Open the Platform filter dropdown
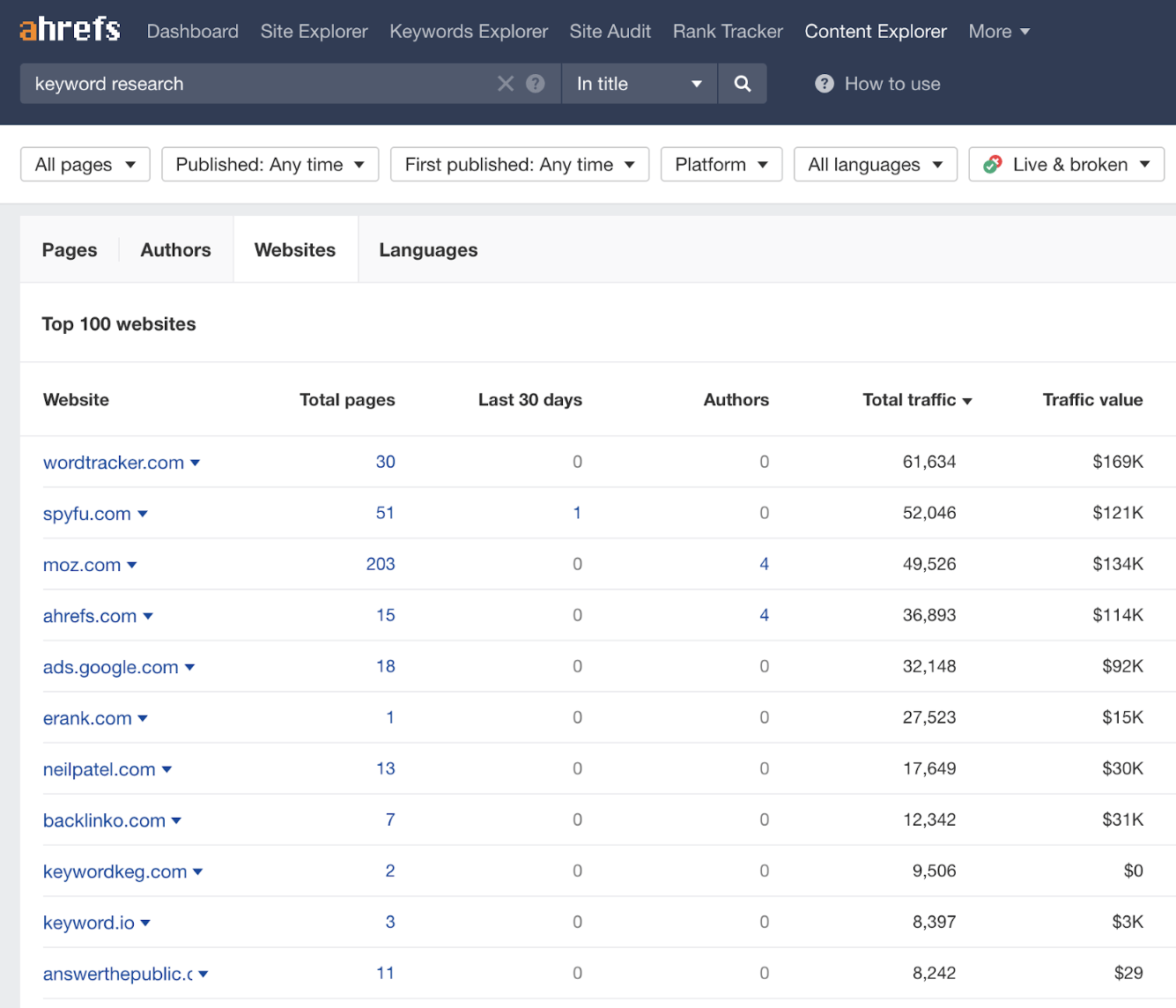 (x=721, y=165)
